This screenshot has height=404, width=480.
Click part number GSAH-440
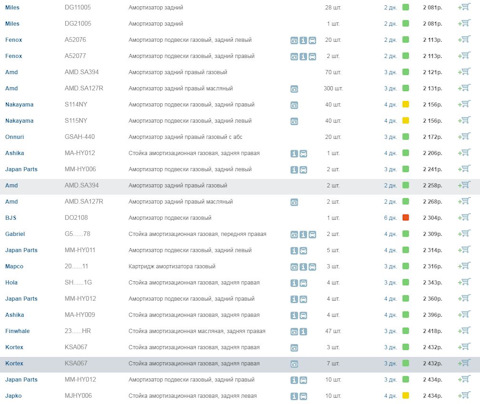[x=80, y=137]
